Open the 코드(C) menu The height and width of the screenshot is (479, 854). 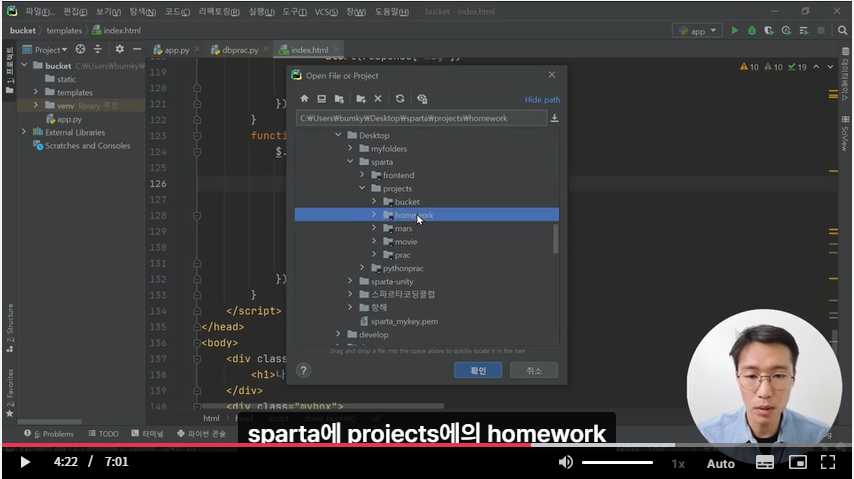click(x=177, y=11)
